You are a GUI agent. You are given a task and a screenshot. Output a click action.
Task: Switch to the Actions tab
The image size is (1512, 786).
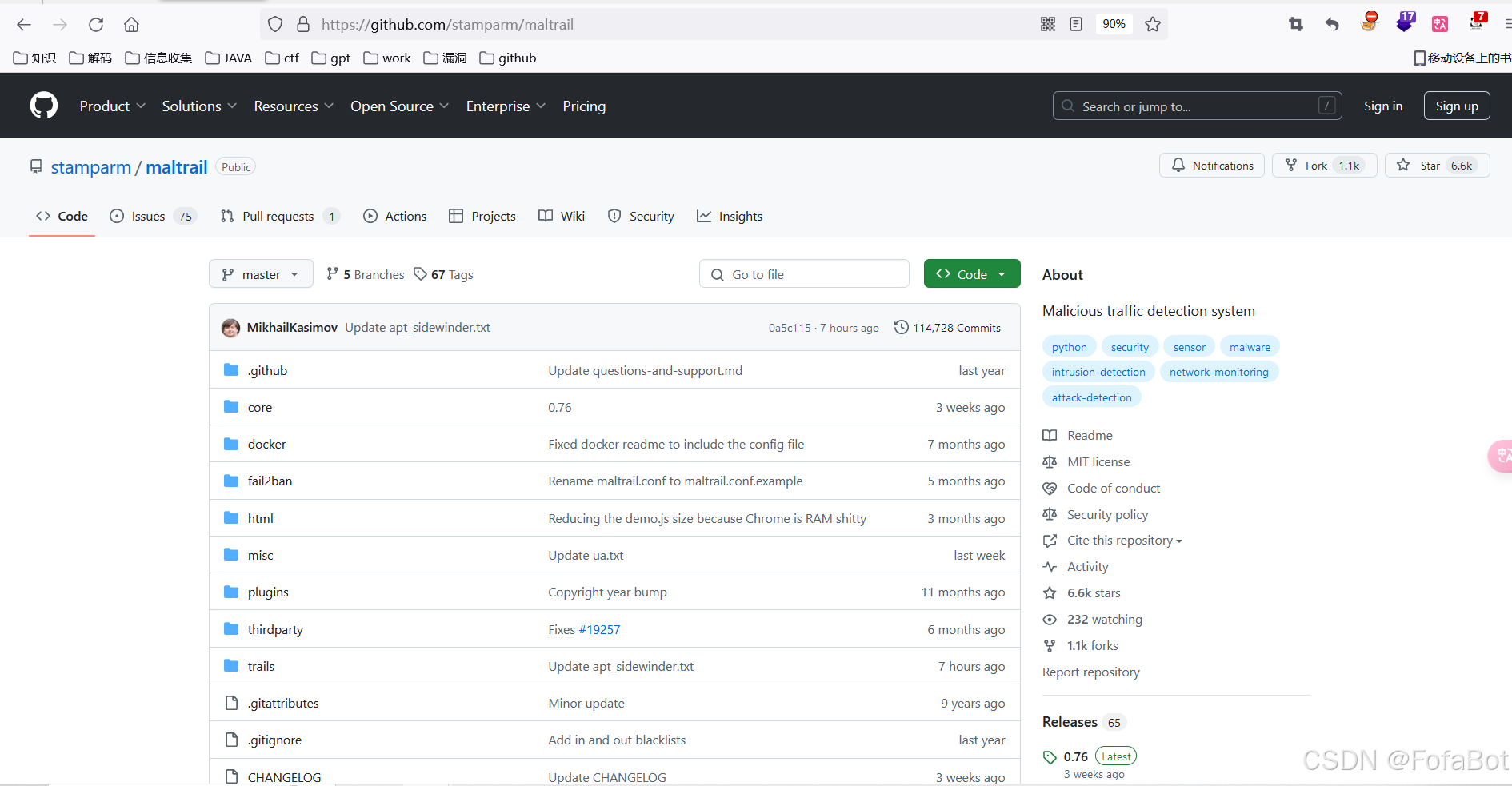click(x=395, y=216)
